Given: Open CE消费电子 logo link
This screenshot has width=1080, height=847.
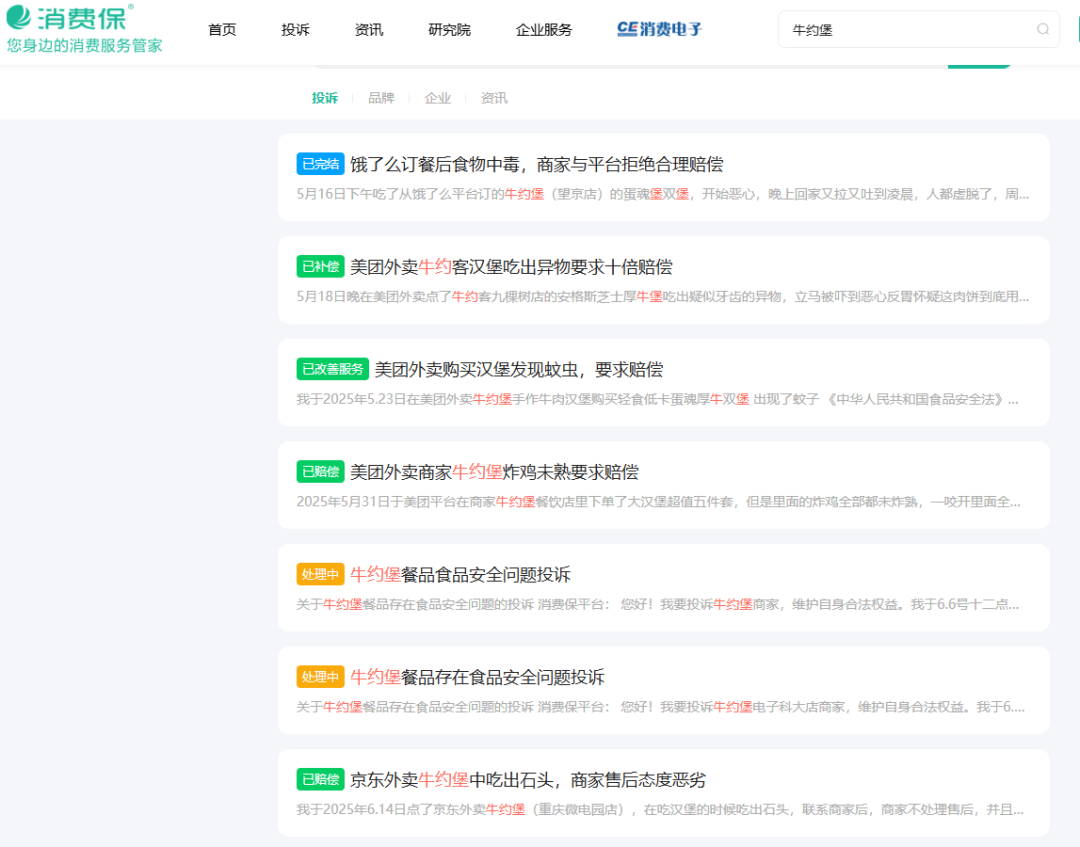Looking at the screenshot, I should pos(659,29).
